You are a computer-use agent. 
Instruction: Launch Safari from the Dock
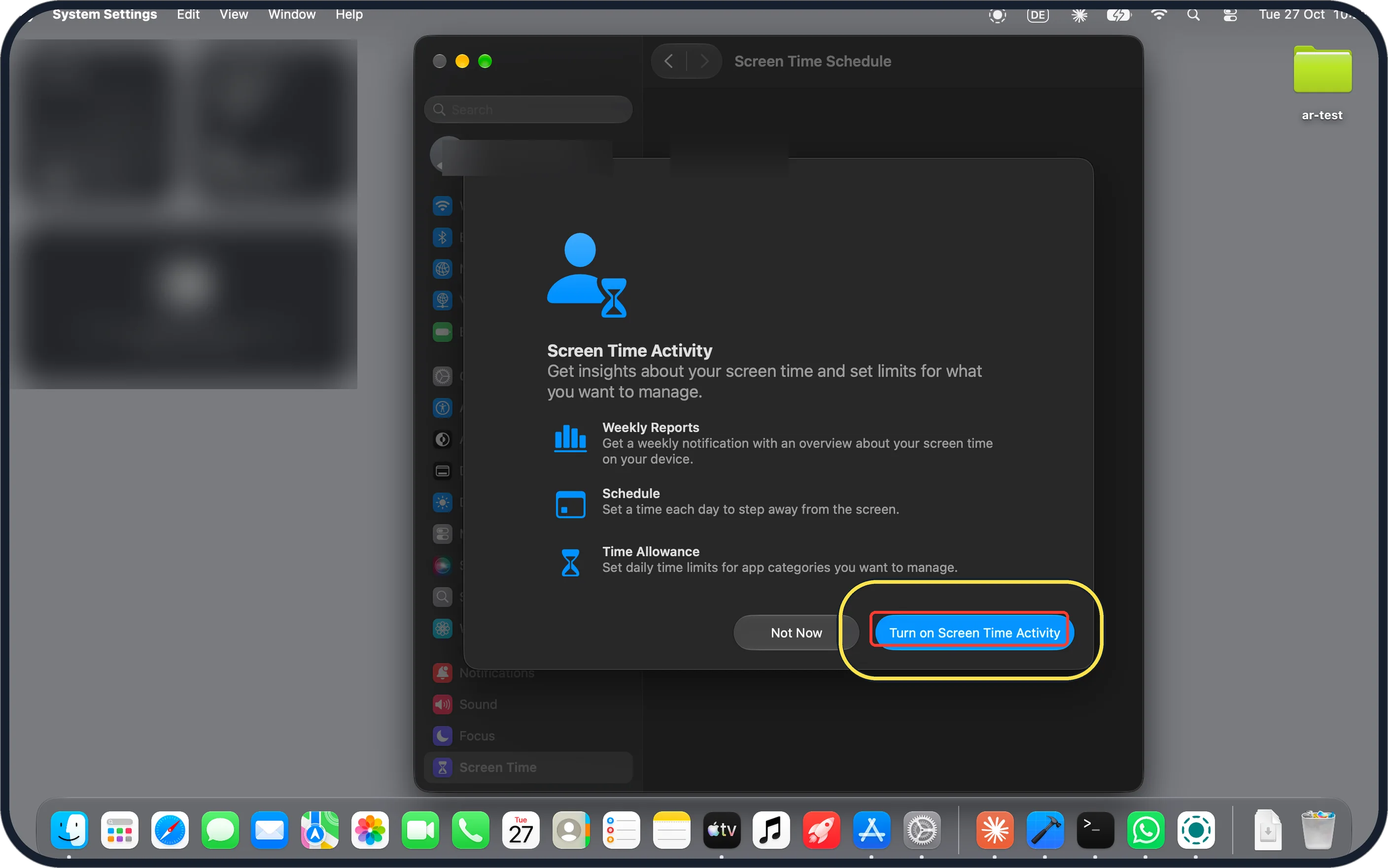(170, 830)
